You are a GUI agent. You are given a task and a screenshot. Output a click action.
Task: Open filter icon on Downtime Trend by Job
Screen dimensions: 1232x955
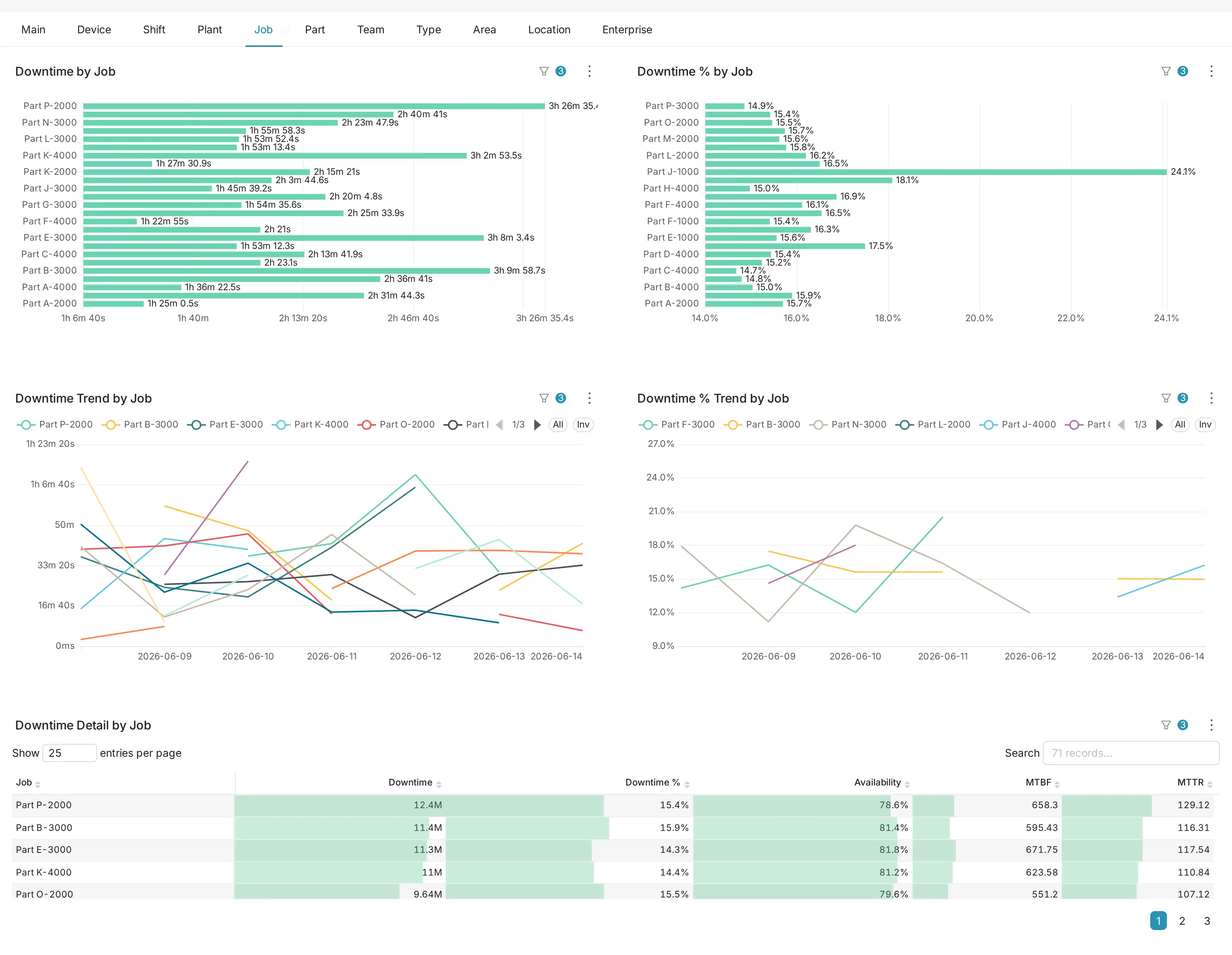(x=544, y=398)
